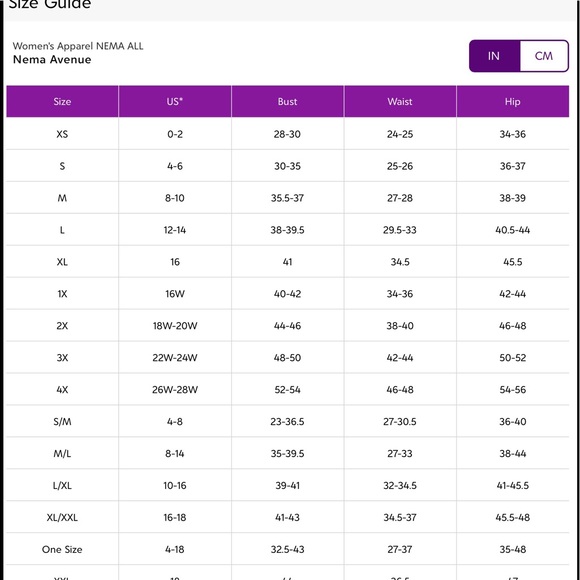Click the Size Guide title
Viewport: 580px width, 580px height.
coord(50,4)
